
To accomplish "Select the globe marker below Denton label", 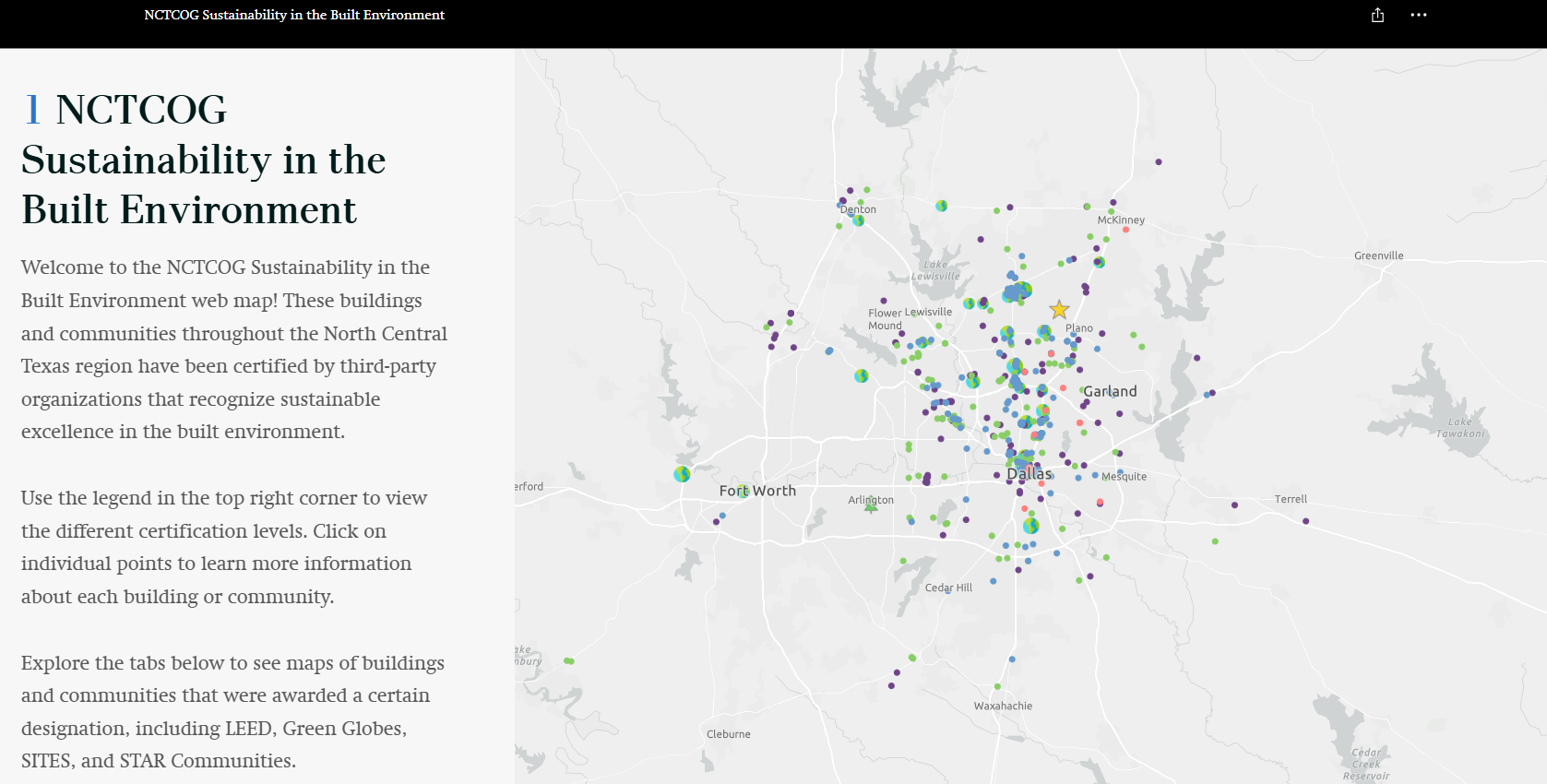I will 858,220.
